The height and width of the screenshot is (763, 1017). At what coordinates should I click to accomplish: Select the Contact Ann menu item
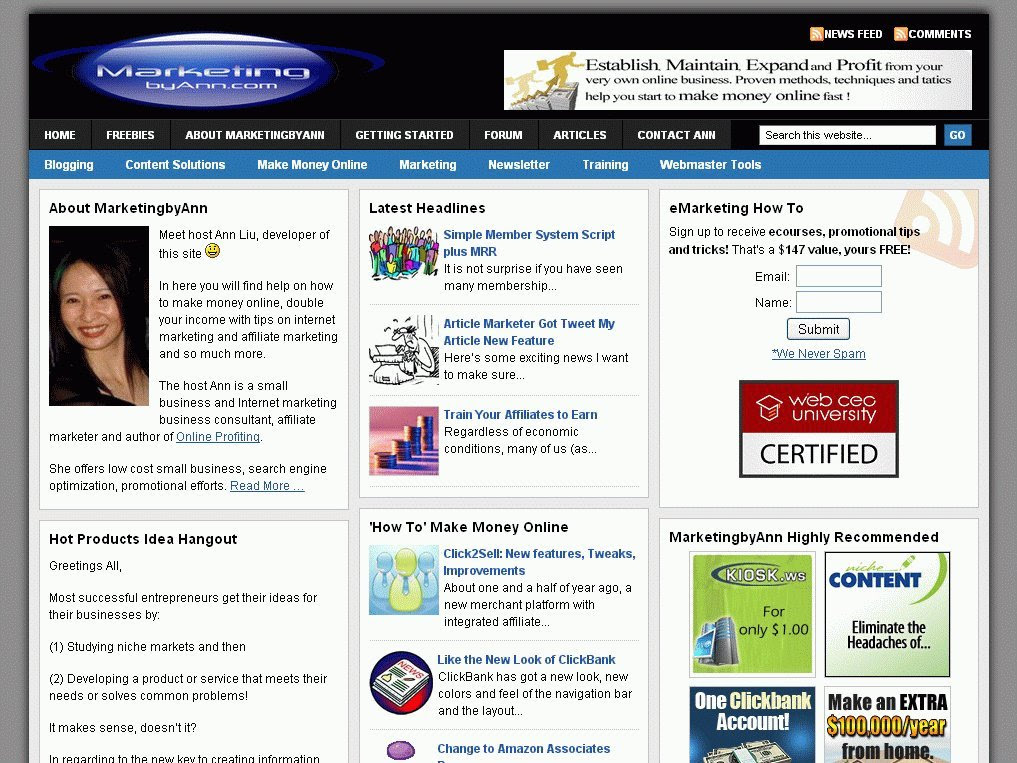pyautogui.click(x=676, y=135)
